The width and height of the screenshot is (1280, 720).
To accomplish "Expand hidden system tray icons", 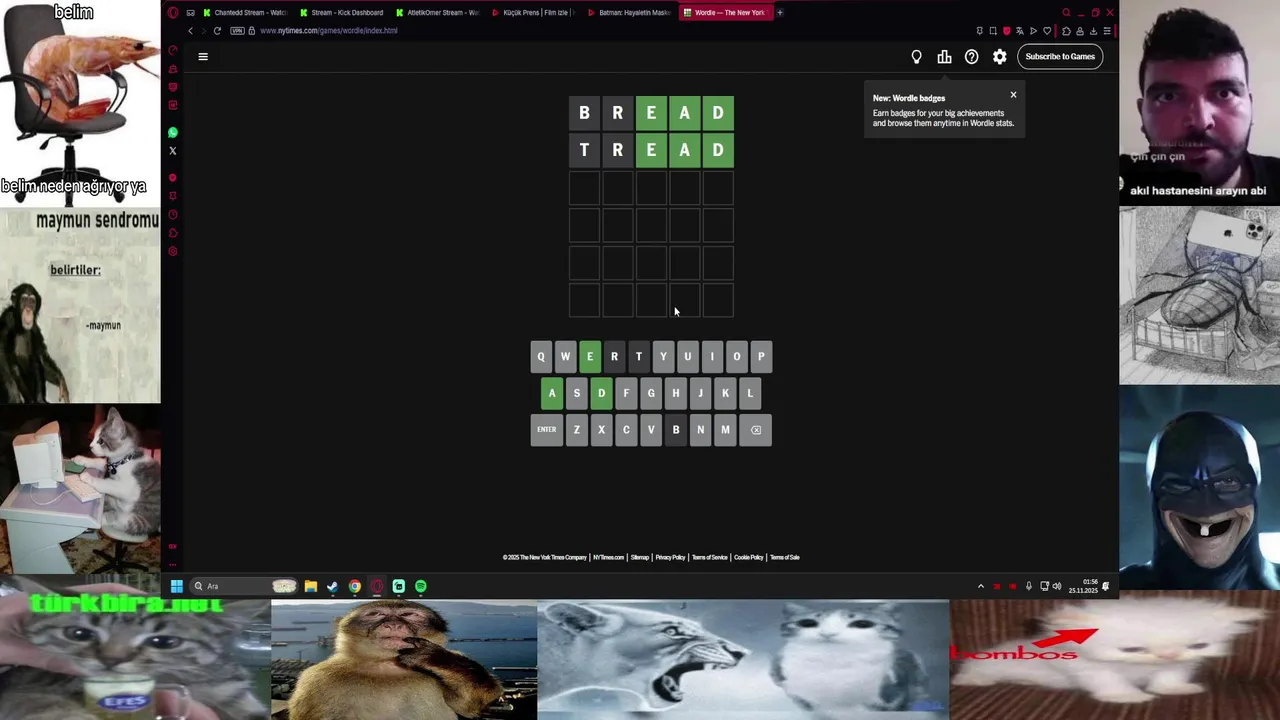I will coord(980,586).
